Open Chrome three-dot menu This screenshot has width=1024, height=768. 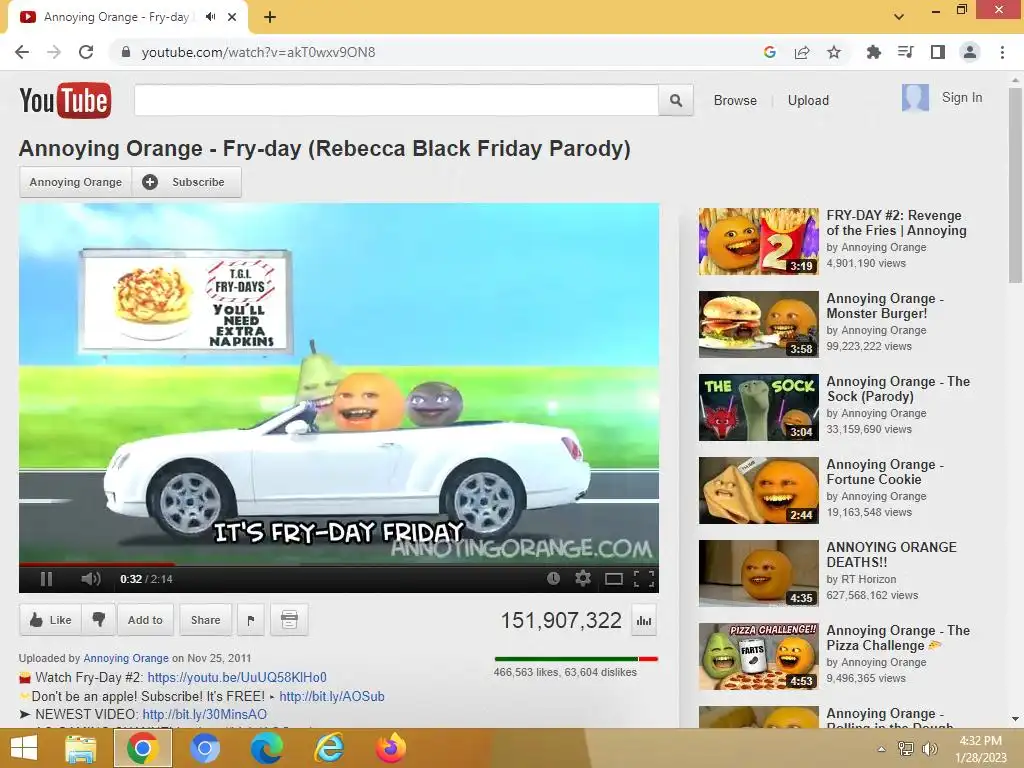pyautogui.click(x=1002, y=52)
